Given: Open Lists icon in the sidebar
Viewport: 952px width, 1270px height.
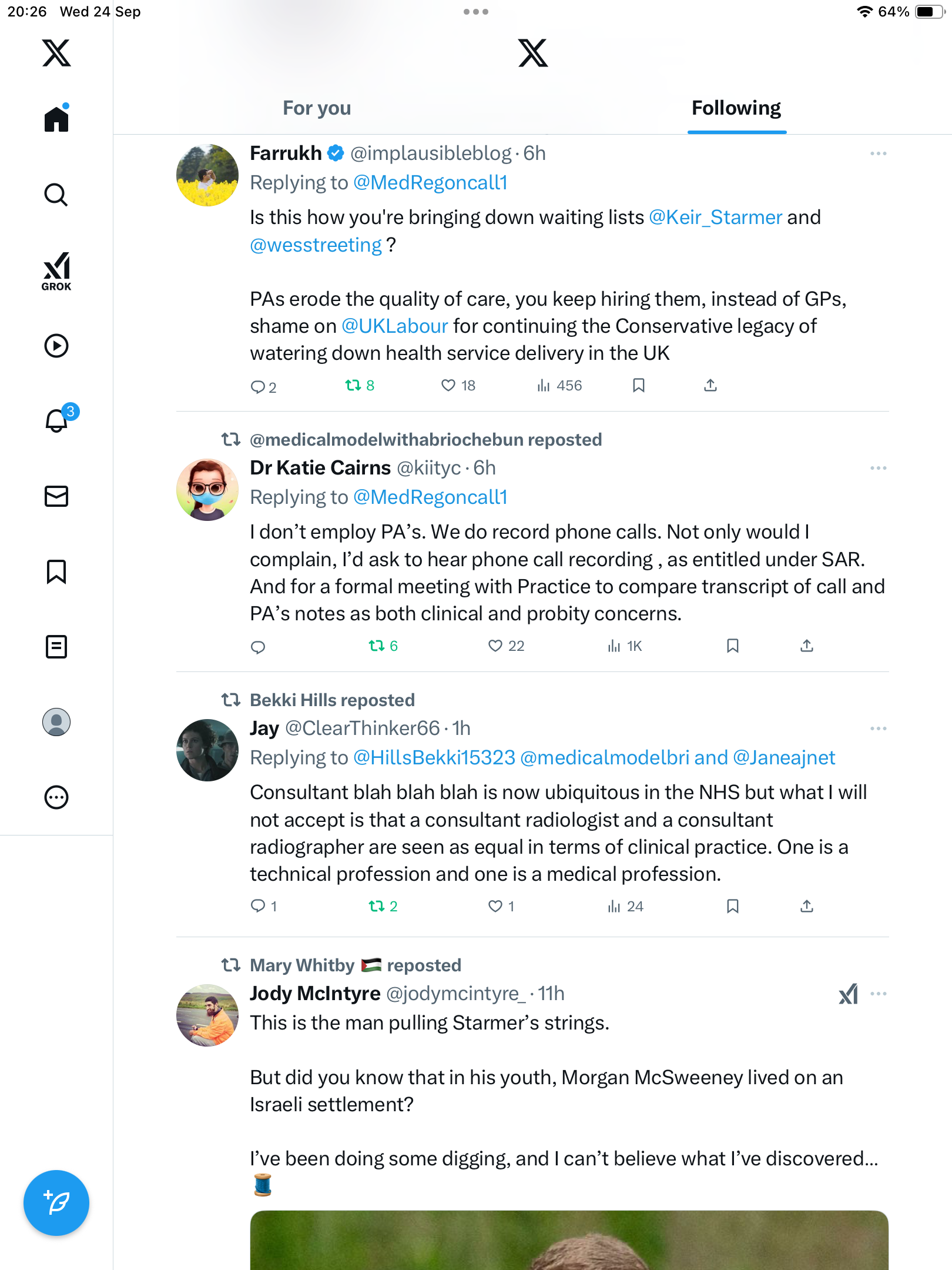Looking at the screenshot, I should [56, 647].
